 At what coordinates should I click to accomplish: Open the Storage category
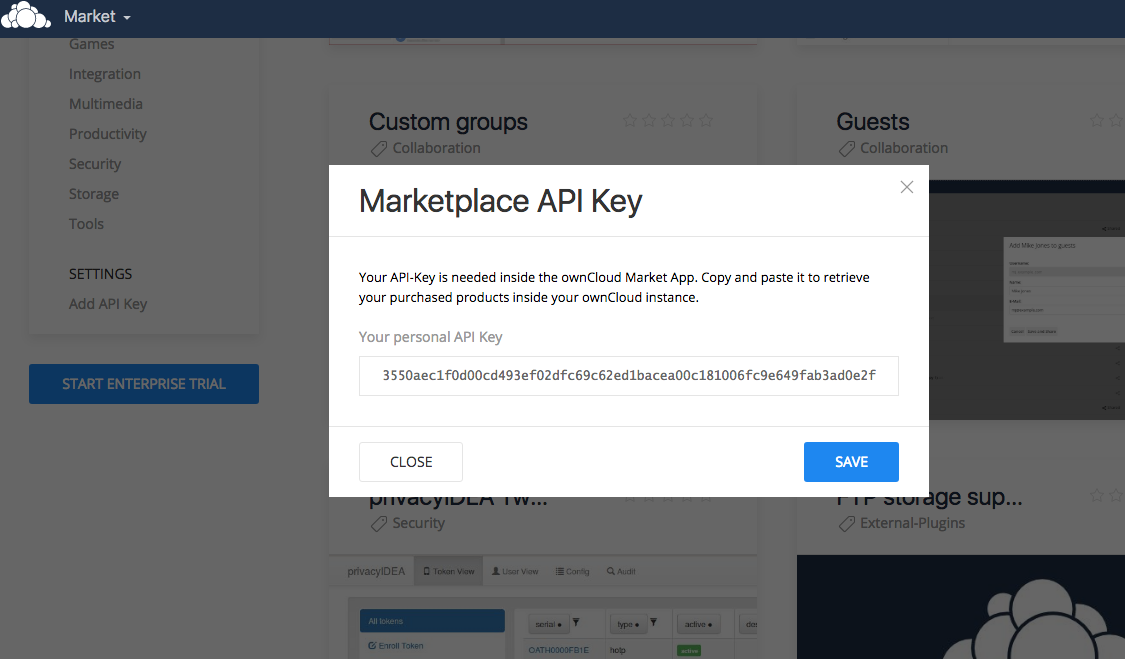coord(94,195)
